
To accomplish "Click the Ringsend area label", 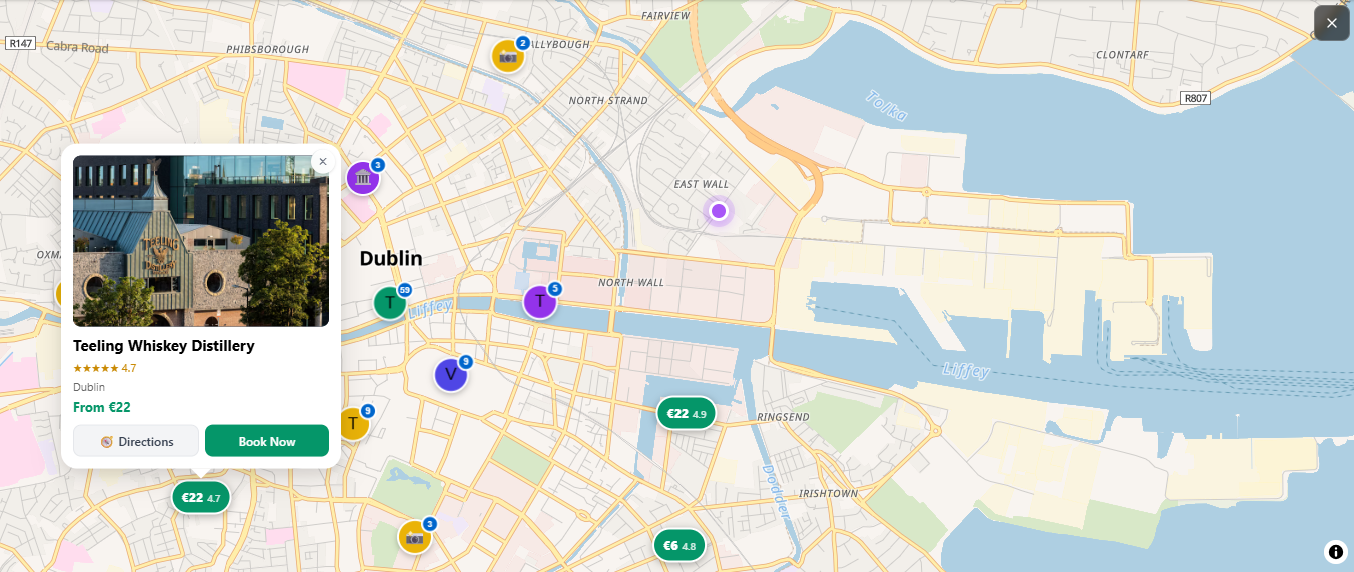I will click(x=784, y=416).
